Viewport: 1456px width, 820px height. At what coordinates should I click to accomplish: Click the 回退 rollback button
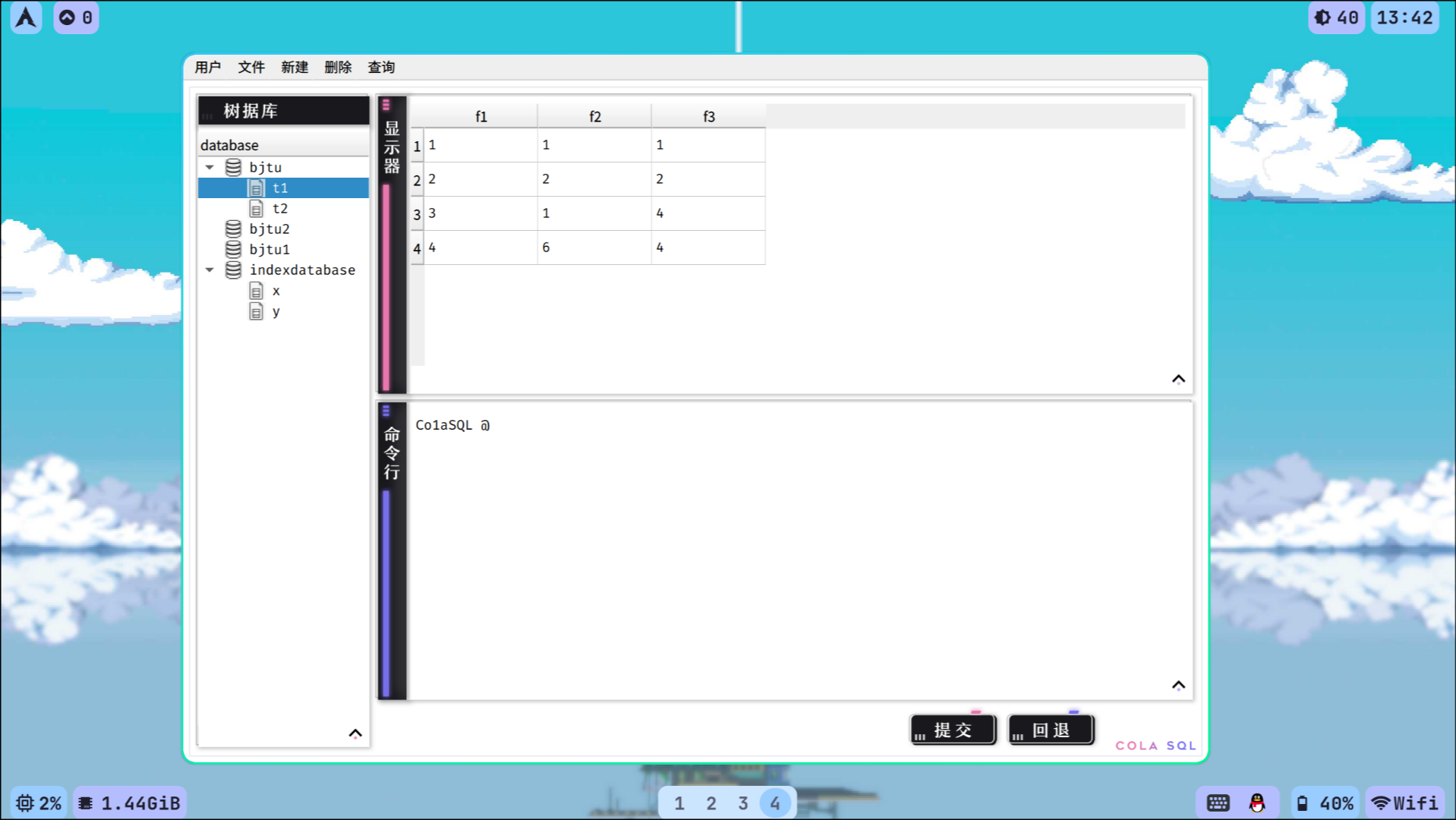pos(1051,730)
